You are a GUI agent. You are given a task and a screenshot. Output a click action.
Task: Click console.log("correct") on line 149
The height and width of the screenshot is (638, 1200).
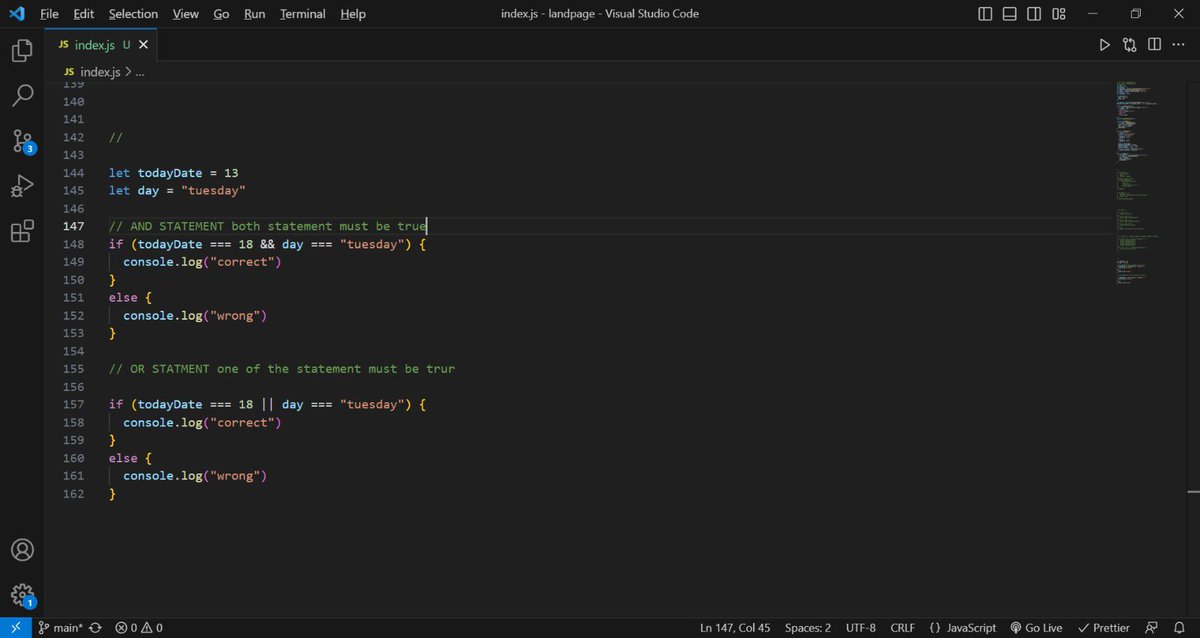tap(202, 262)
